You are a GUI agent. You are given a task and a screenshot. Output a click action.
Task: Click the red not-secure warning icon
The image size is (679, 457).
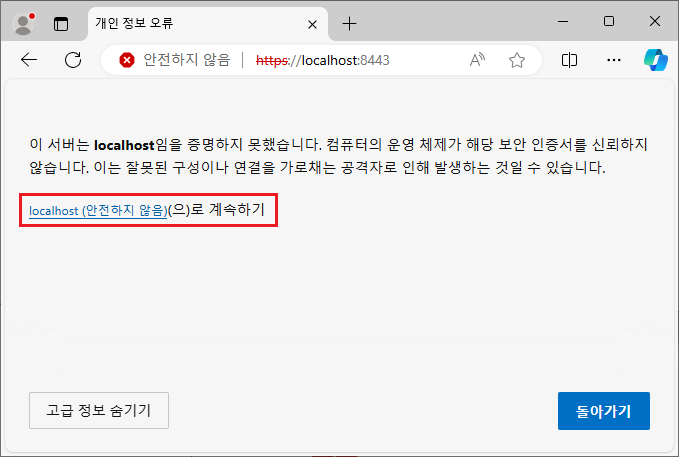click(126, 60)
